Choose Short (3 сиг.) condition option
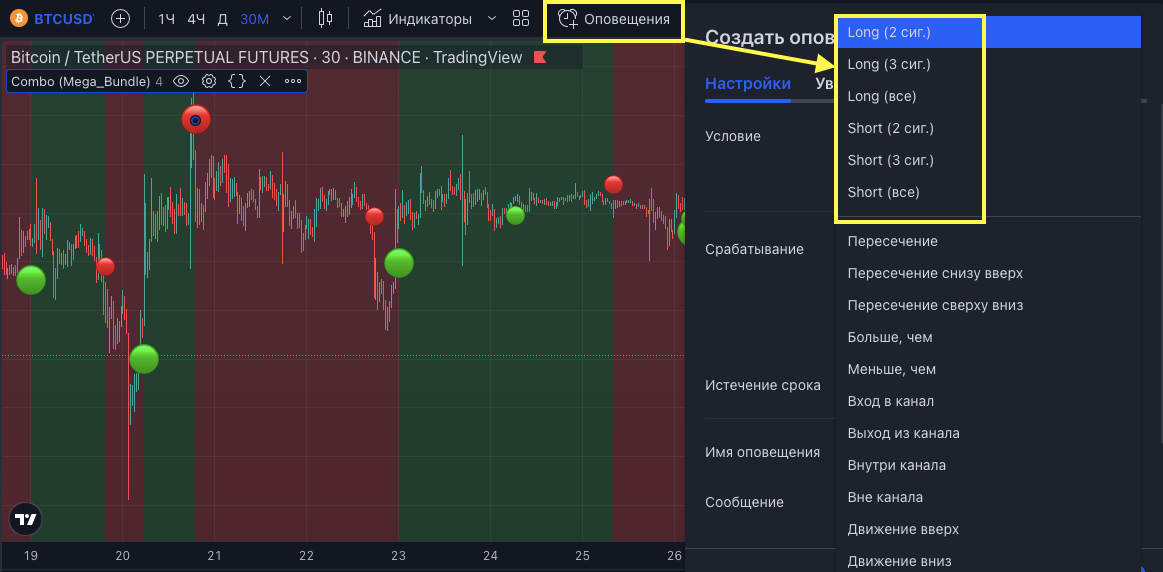Image resolution: width=1163 pixels, height=572 pixels. [x=988, y=160]
